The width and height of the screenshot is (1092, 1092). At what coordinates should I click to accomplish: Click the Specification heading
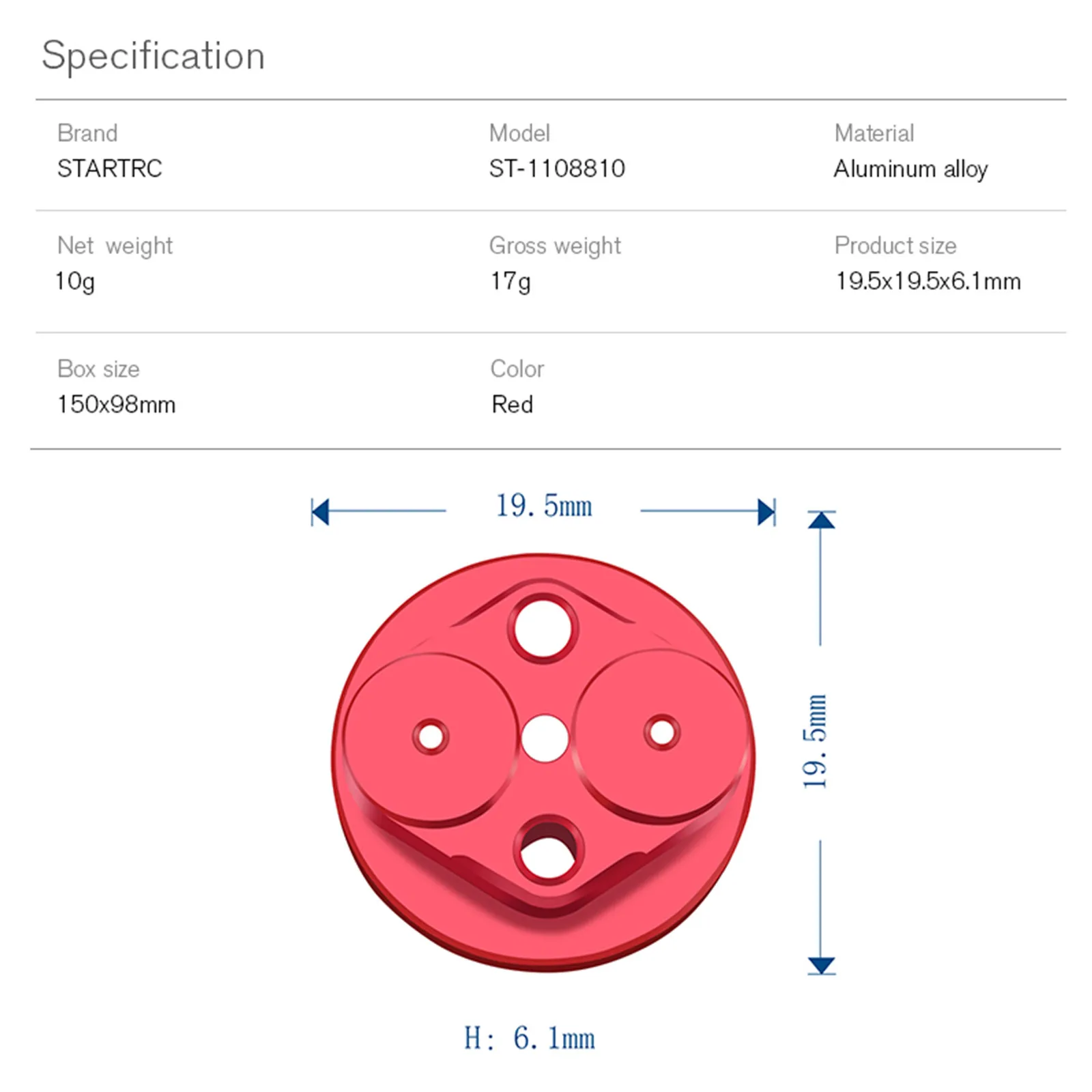(x=153, y=55)
